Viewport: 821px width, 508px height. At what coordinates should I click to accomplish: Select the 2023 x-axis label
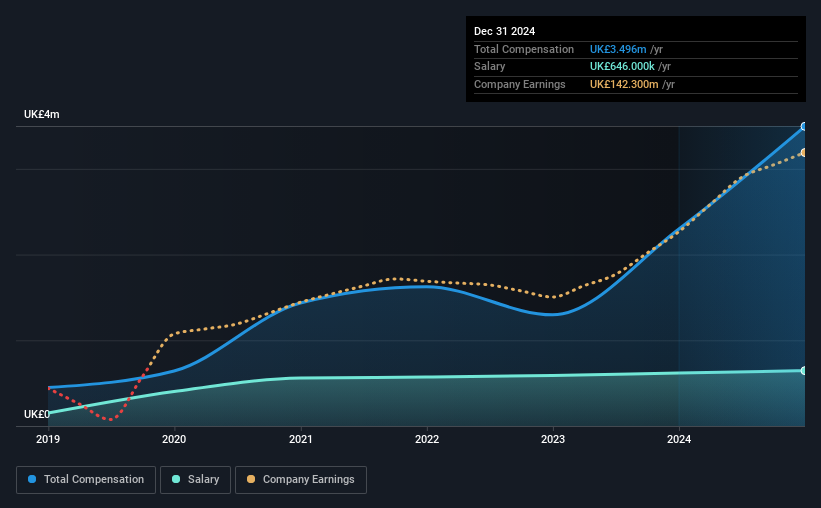click(553, 439)
